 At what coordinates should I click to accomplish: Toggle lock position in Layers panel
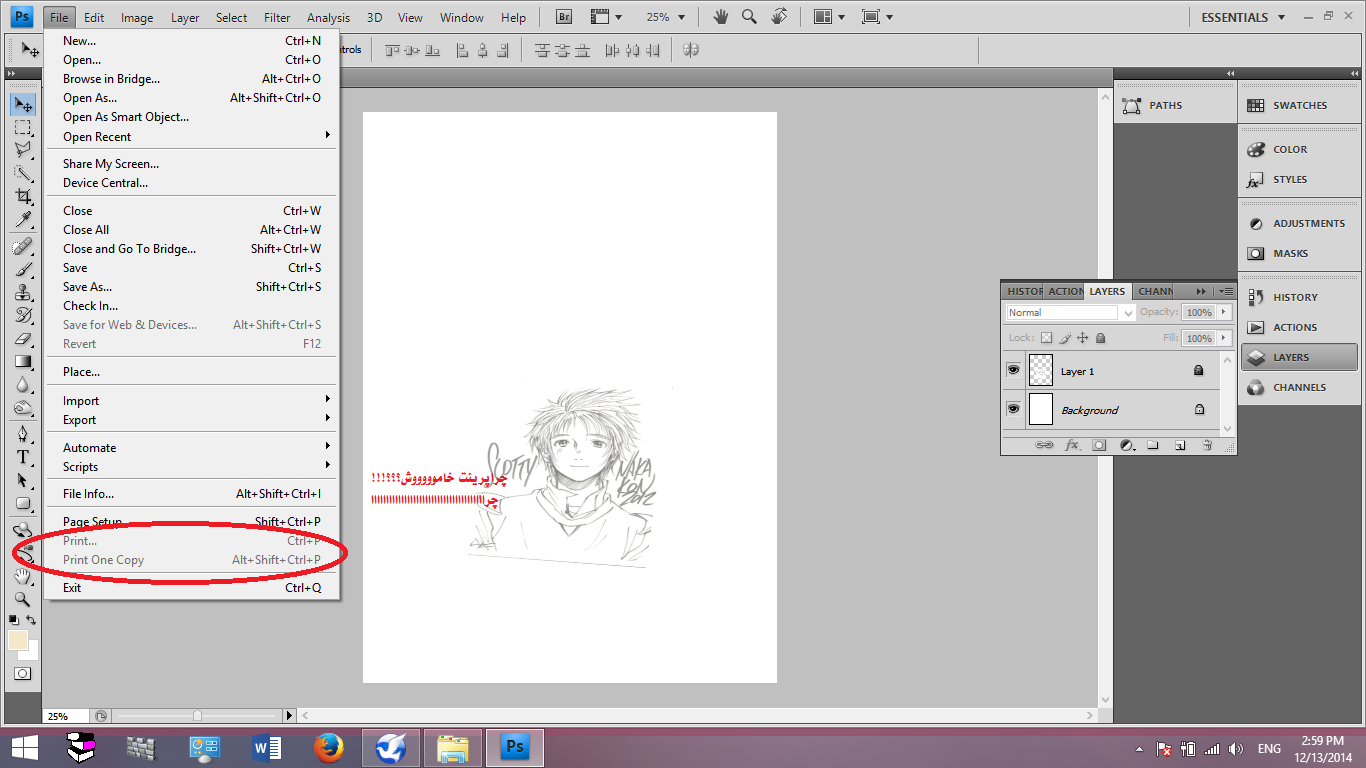point(1083,338)
